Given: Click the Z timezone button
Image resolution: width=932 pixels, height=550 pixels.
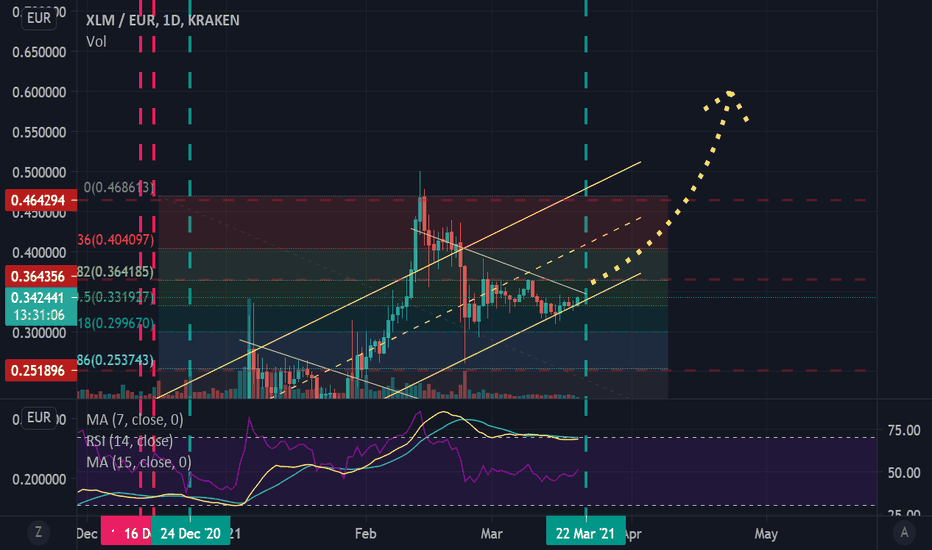Looking at the screenshot, I should click(x=39, y=532).
